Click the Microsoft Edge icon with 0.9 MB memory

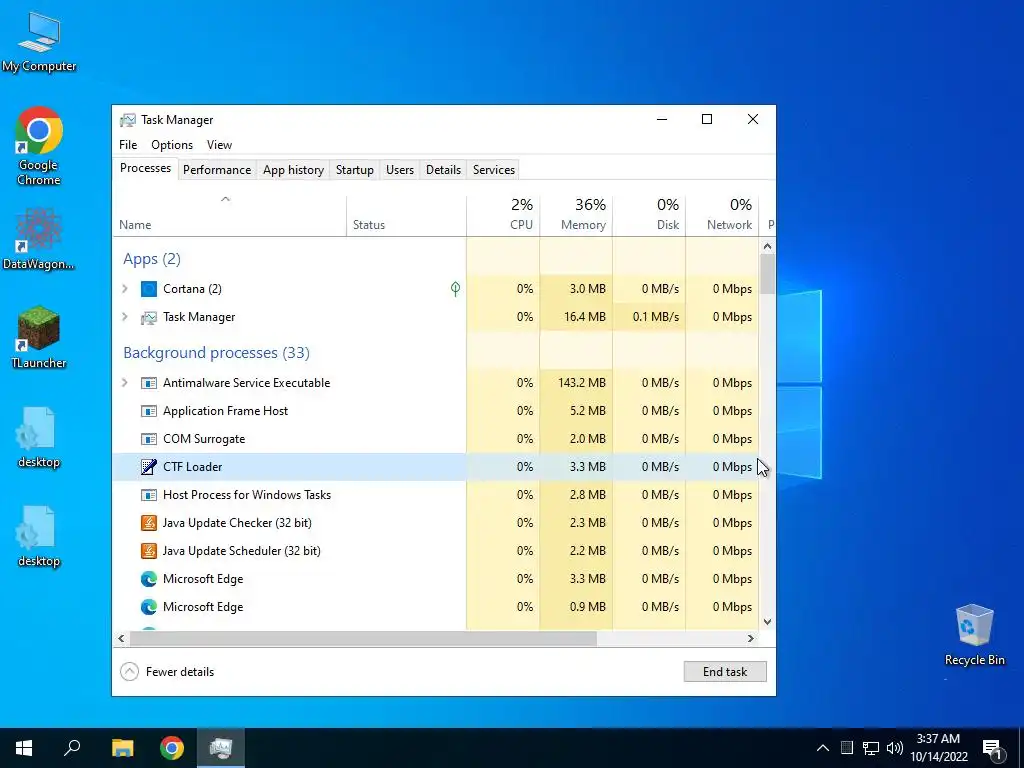[149, 607]
